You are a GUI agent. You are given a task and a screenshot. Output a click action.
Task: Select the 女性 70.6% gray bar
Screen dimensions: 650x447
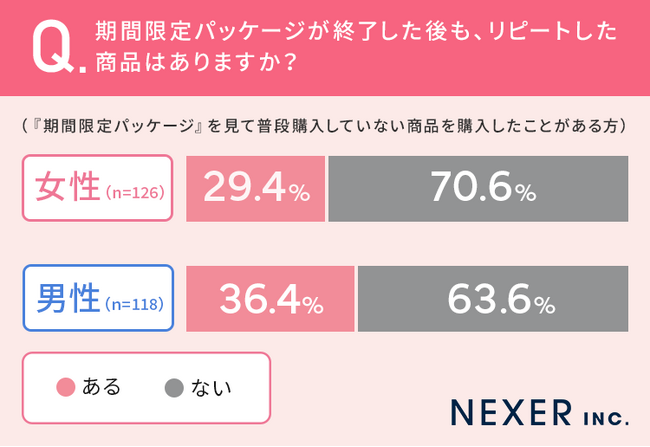pos(478,188)
